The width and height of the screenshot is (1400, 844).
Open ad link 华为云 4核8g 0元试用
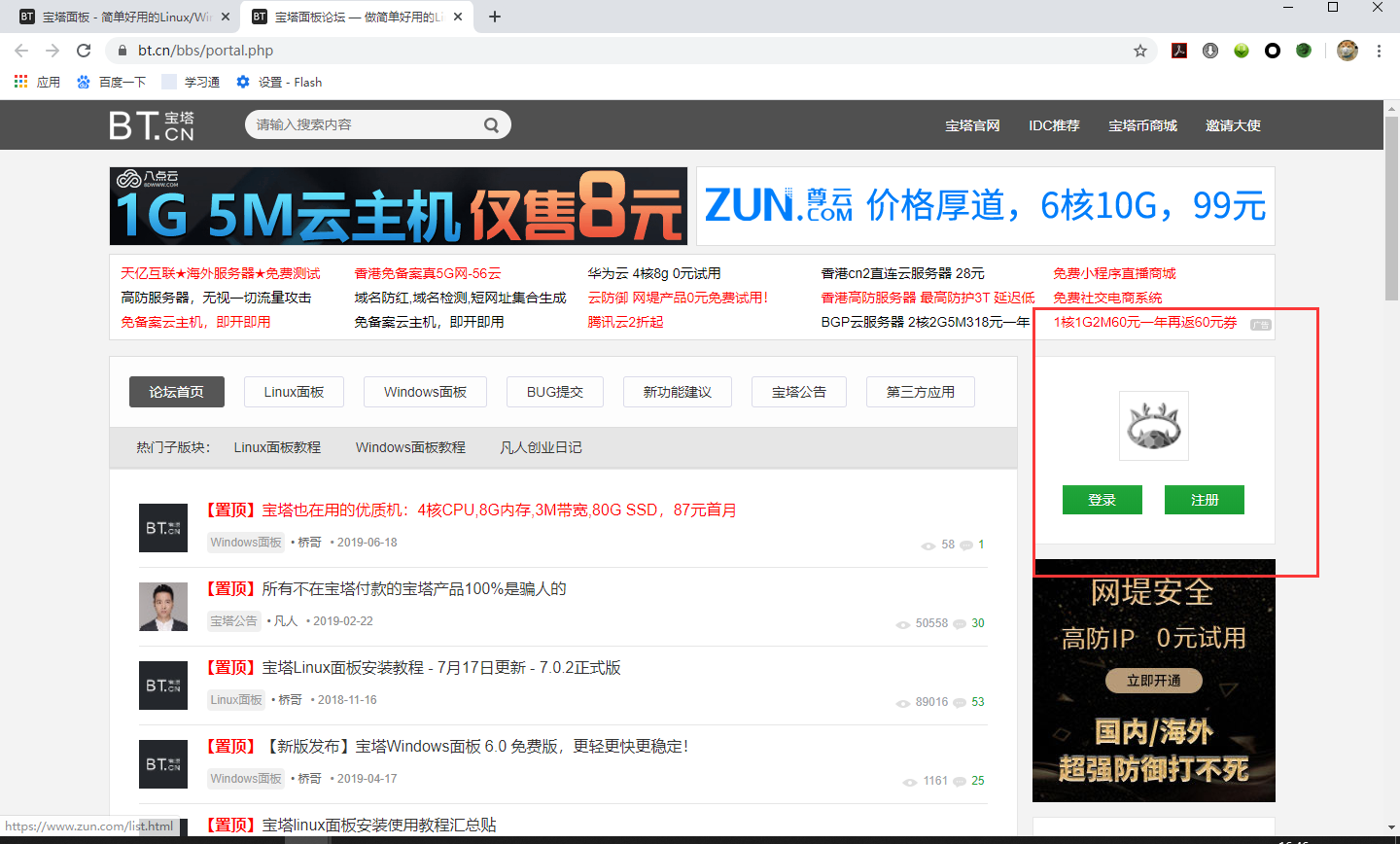[x=654, y=273]
